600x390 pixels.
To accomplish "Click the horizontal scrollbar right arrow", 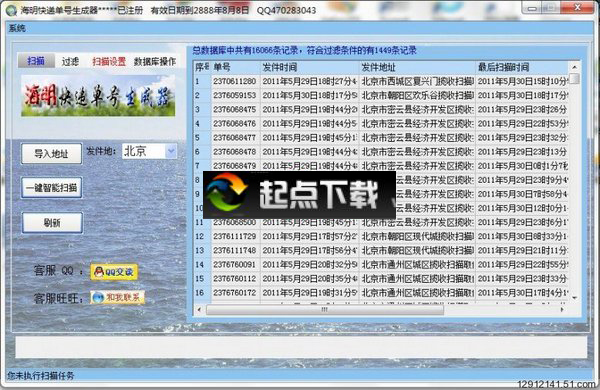I will click(562, 309).
